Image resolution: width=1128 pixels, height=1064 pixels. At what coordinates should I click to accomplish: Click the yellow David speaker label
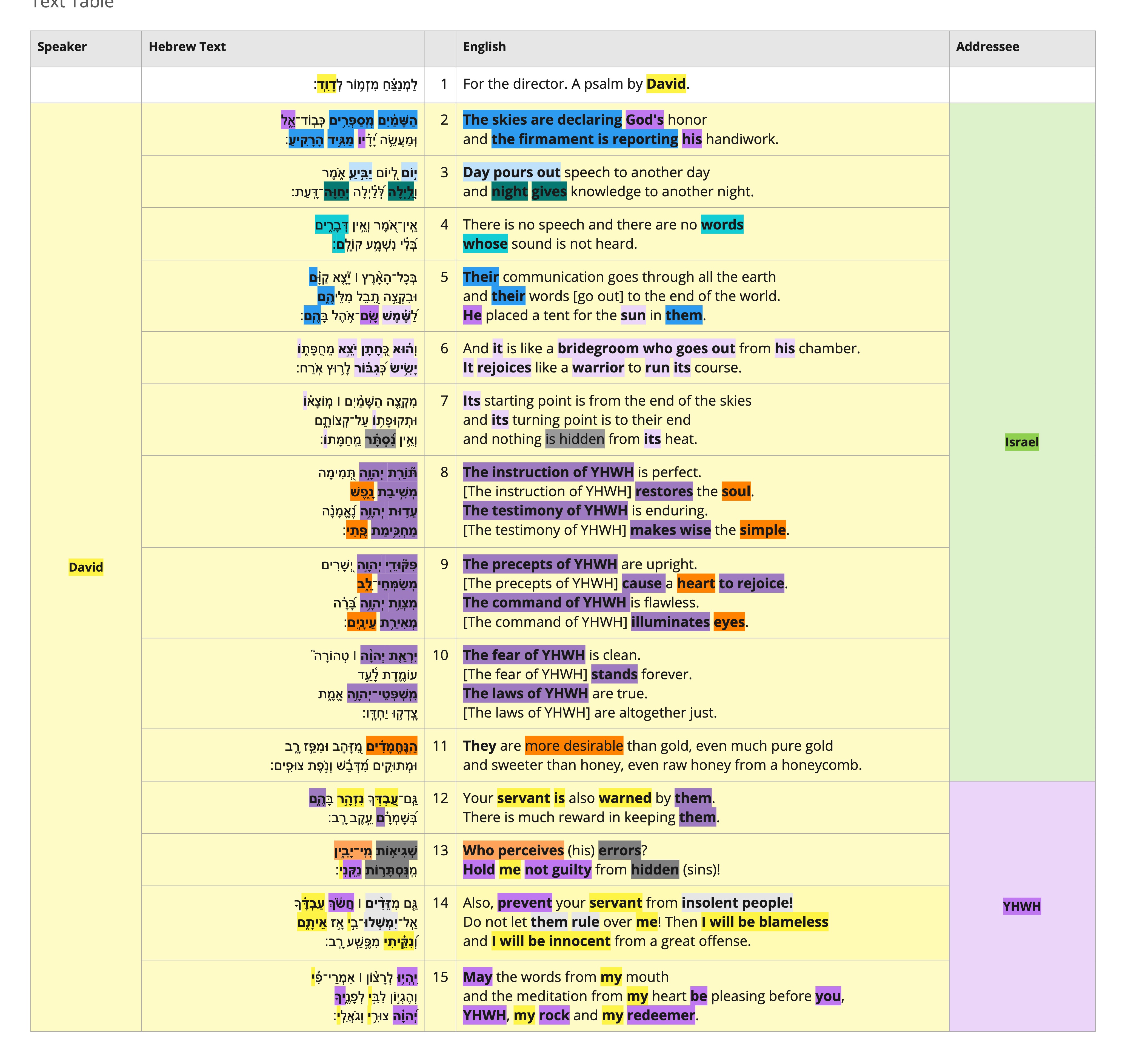pos(86,567)
